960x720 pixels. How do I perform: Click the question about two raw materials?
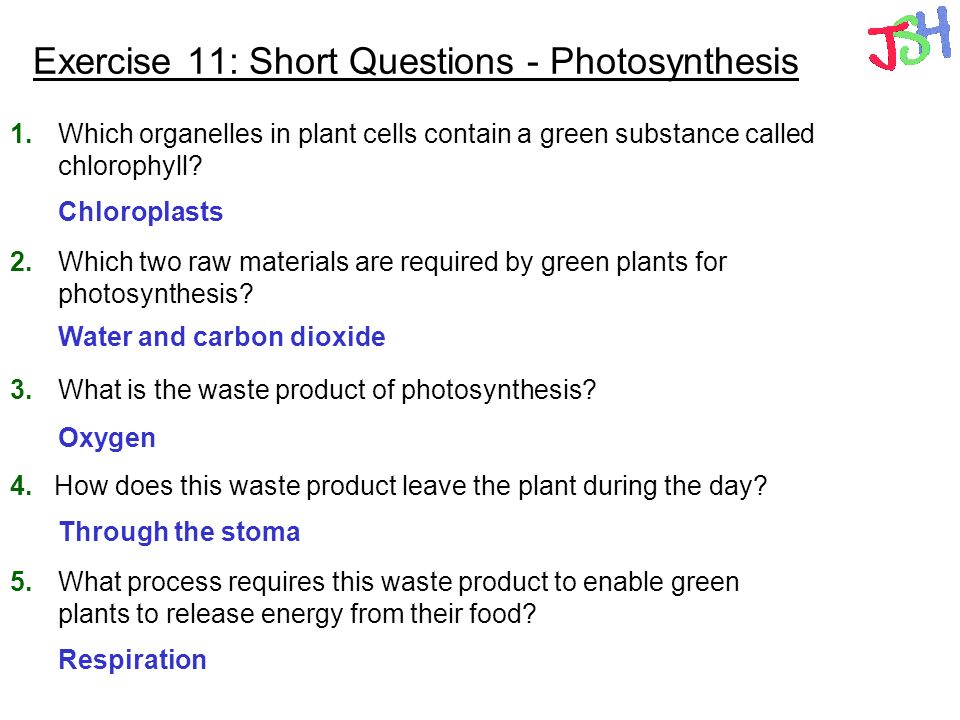click(x=392, y=278)
